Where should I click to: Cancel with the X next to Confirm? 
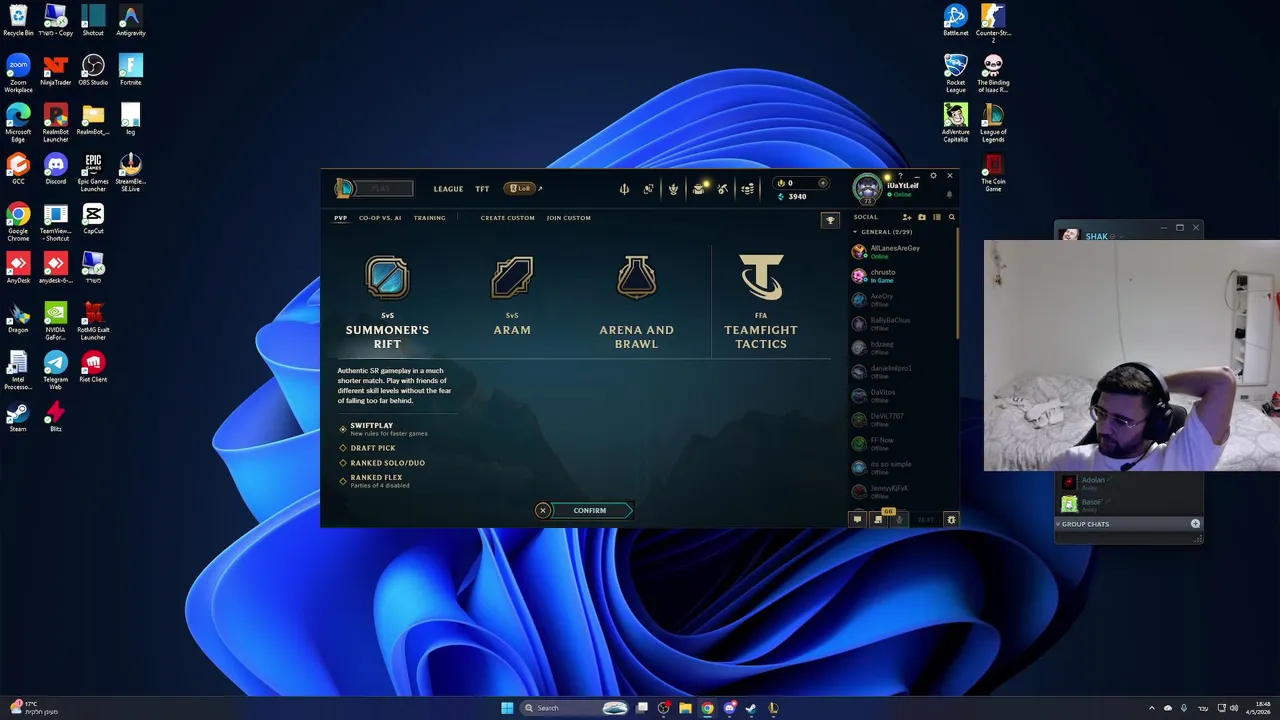tap(543, 510)
